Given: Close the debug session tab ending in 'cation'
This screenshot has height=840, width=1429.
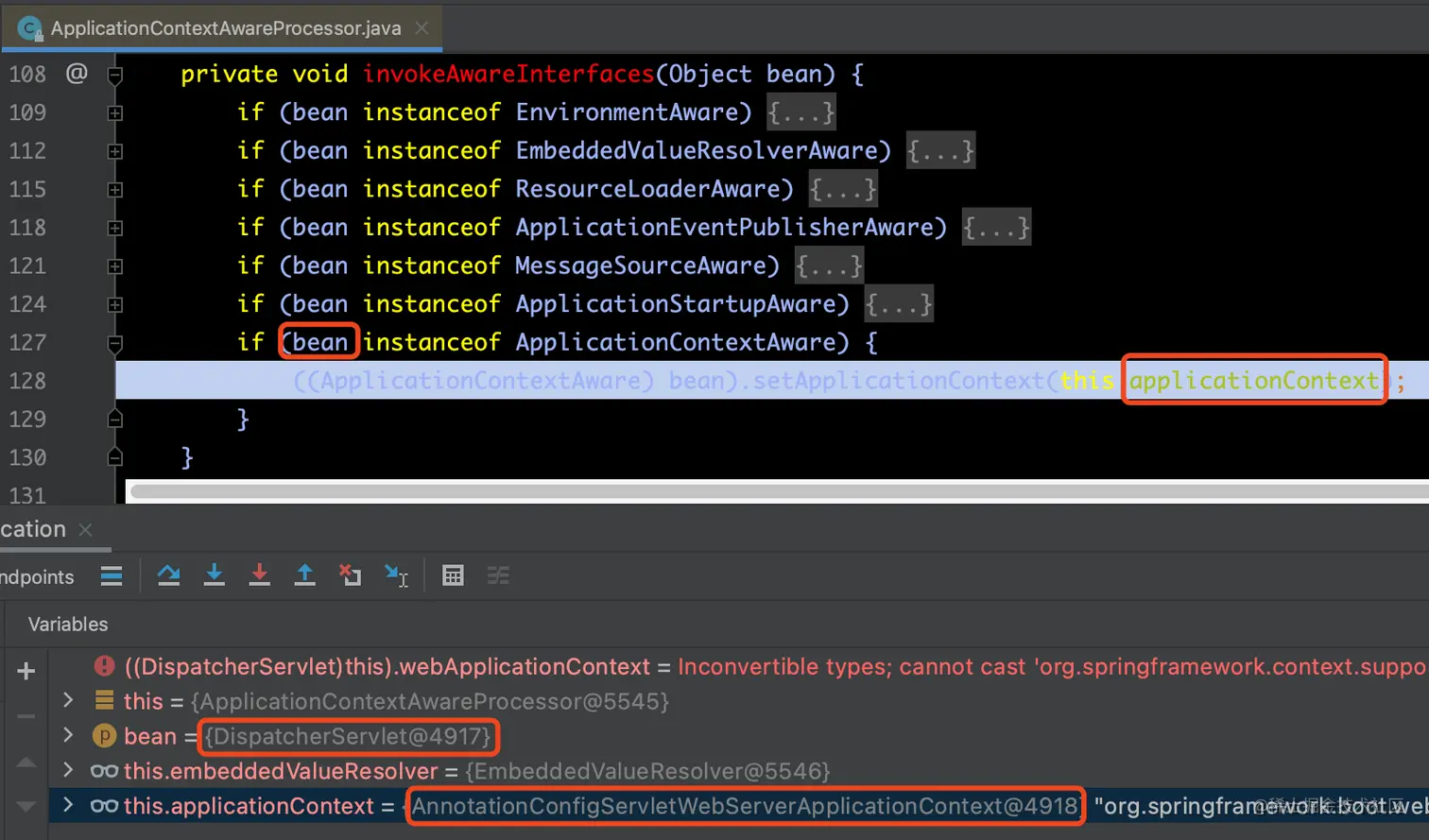Looking at the screenshot, I should click(85, 529).
